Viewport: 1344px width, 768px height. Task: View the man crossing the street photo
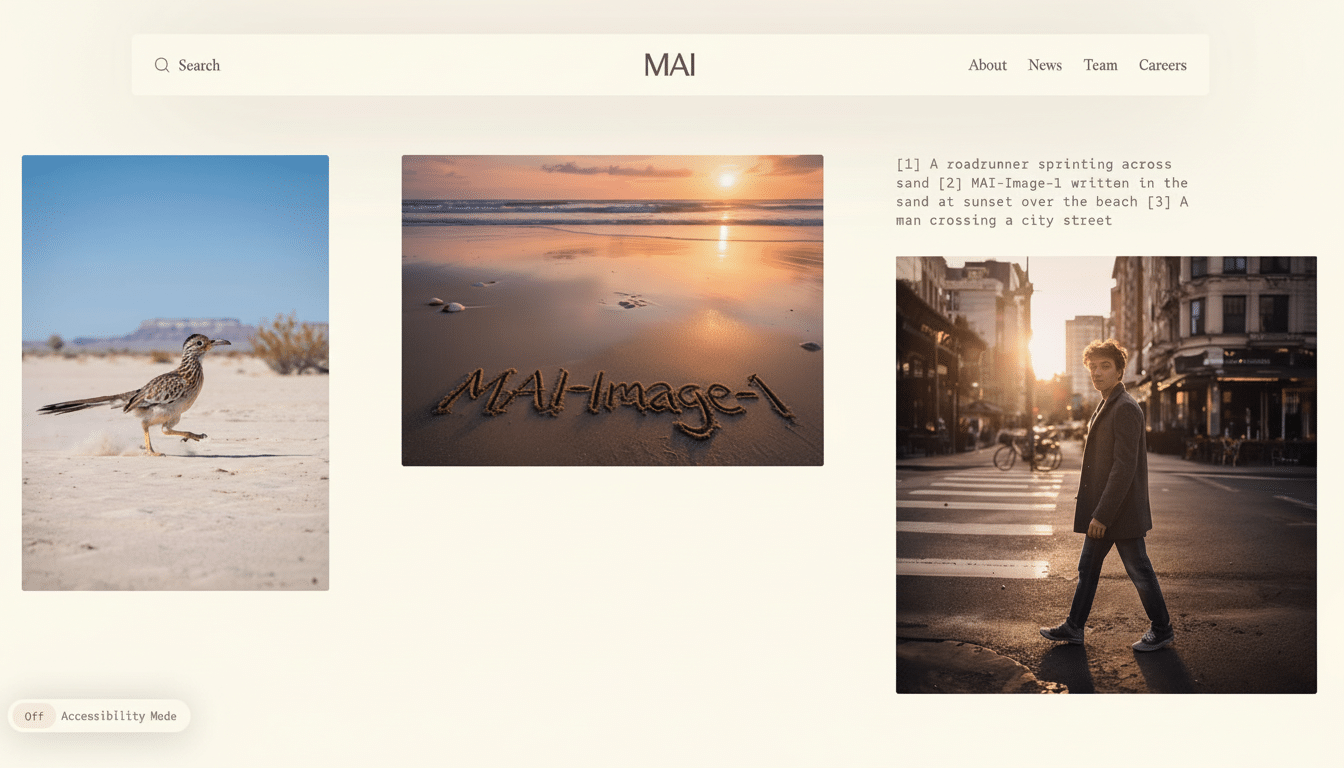[x=1106, y=474]
